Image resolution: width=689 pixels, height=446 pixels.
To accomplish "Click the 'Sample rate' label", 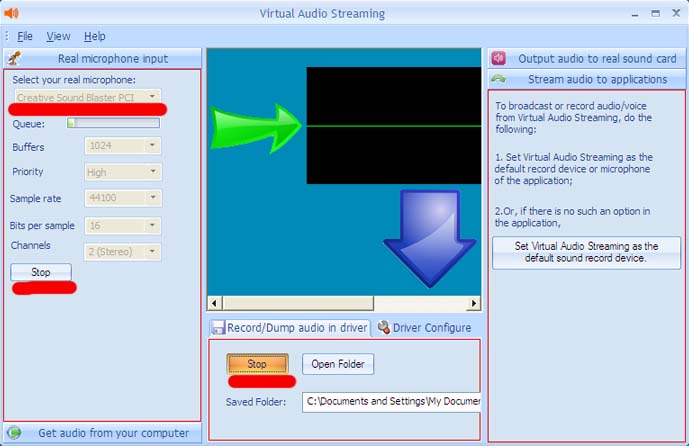I will click(36, 199).
